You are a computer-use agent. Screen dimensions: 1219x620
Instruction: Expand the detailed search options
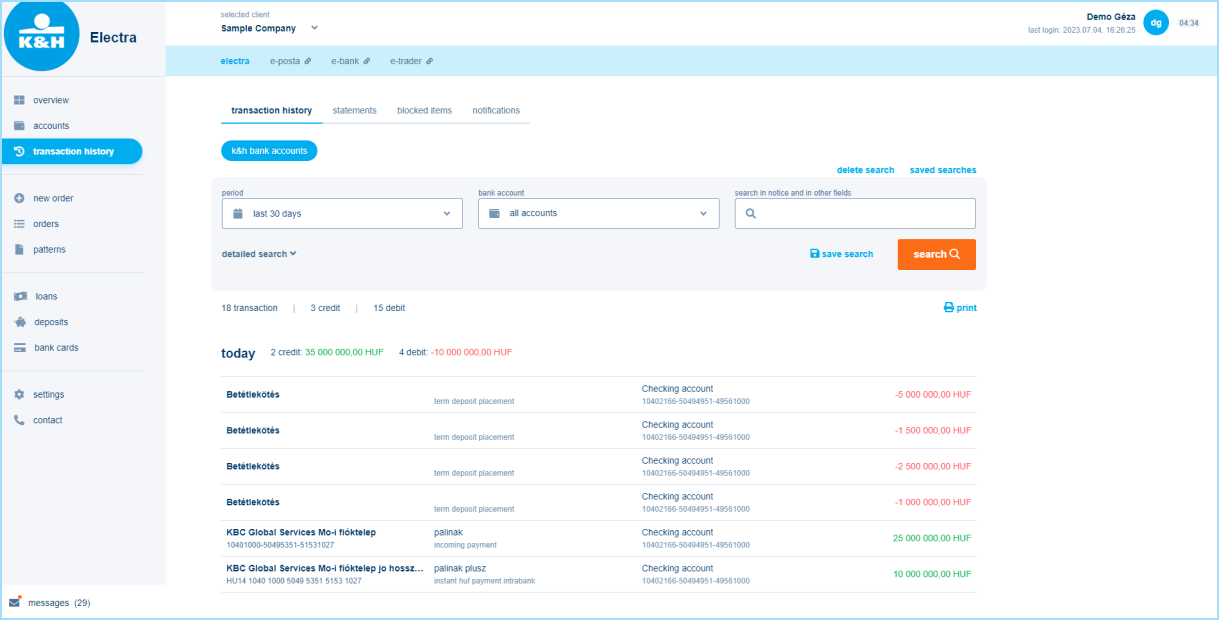click(259, 254)
